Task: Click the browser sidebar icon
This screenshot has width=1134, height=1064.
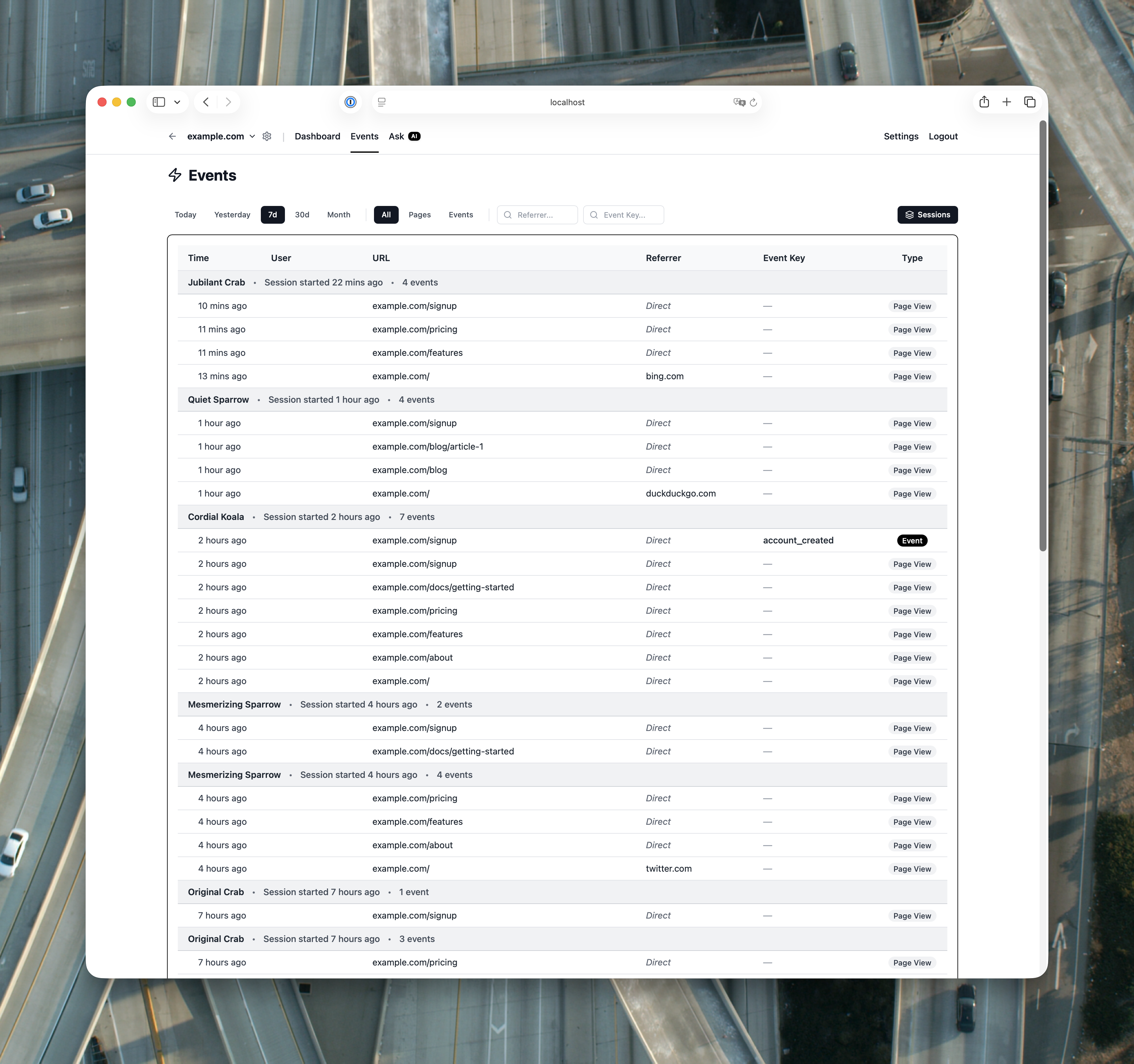Action: click(x=159, y=102)
